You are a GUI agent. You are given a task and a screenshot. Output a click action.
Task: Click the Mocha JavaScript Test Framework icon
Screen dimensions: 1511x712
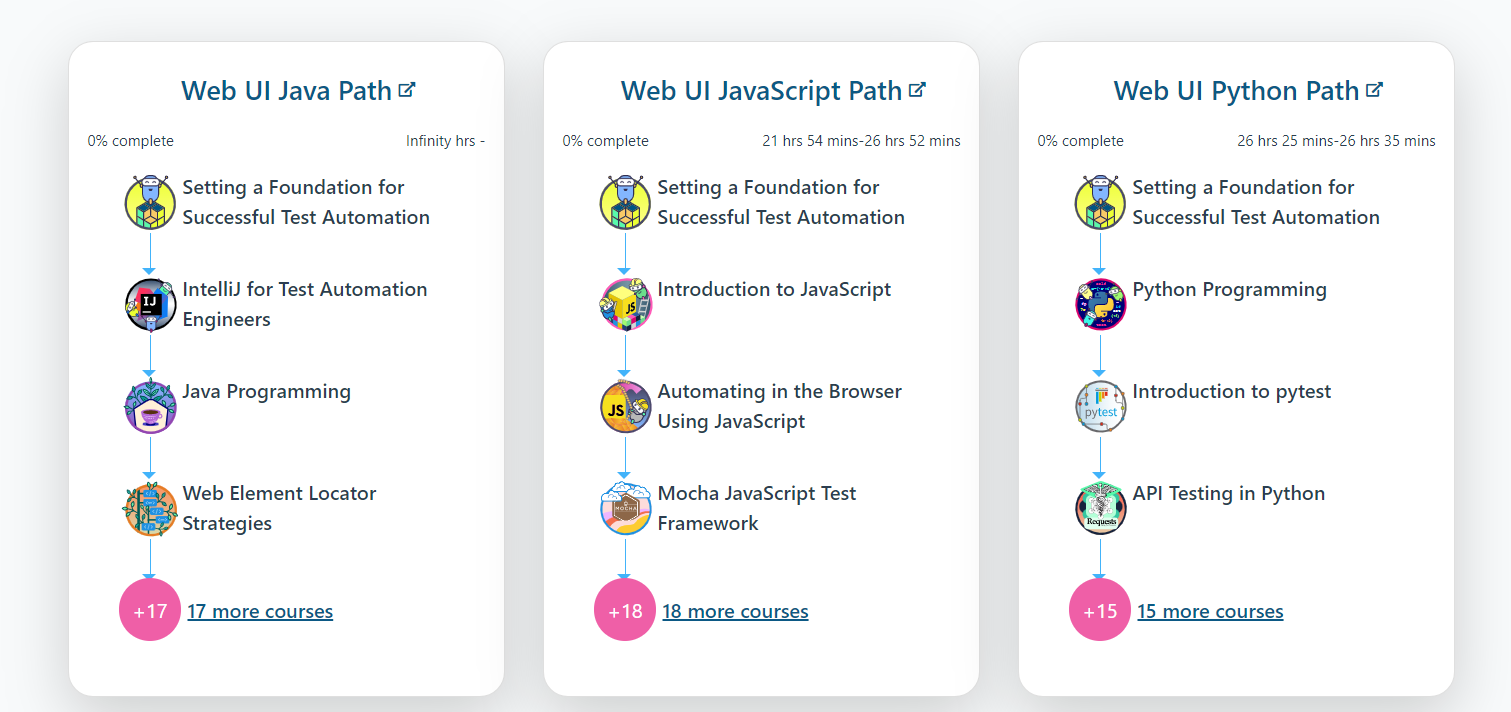(625, 509)
